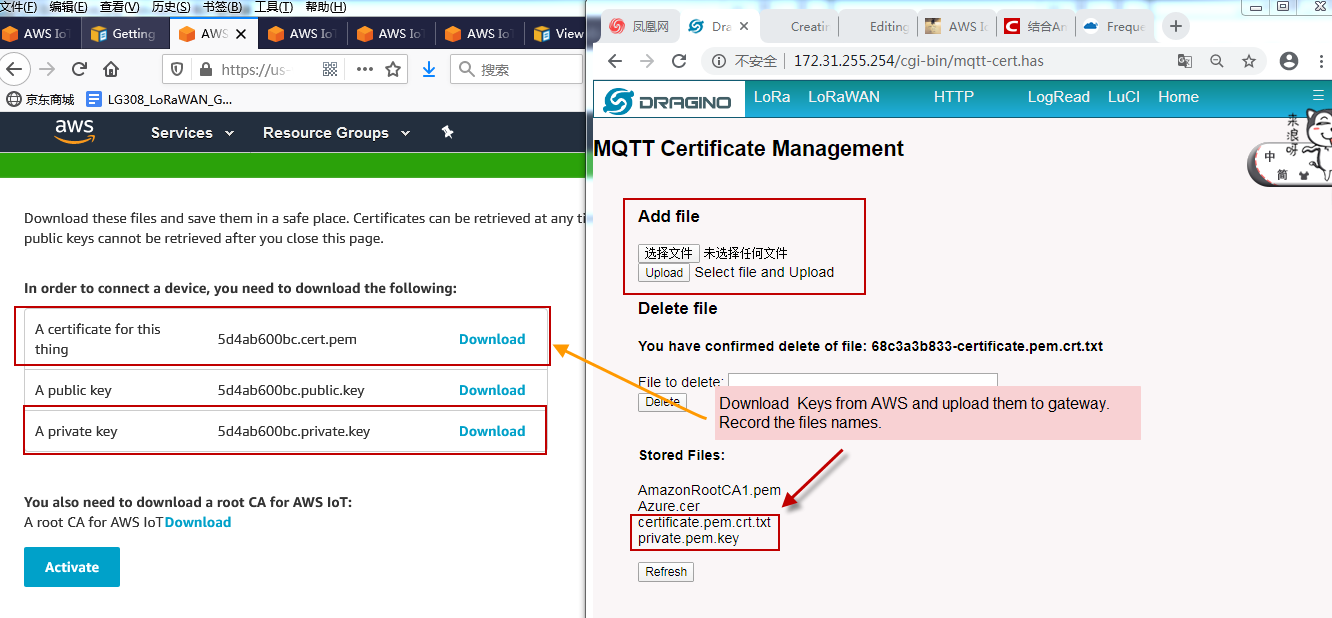1332x618 pixels.
Task: Open Firefox 历史(S) menu
Action: click(x=171, y=7)
